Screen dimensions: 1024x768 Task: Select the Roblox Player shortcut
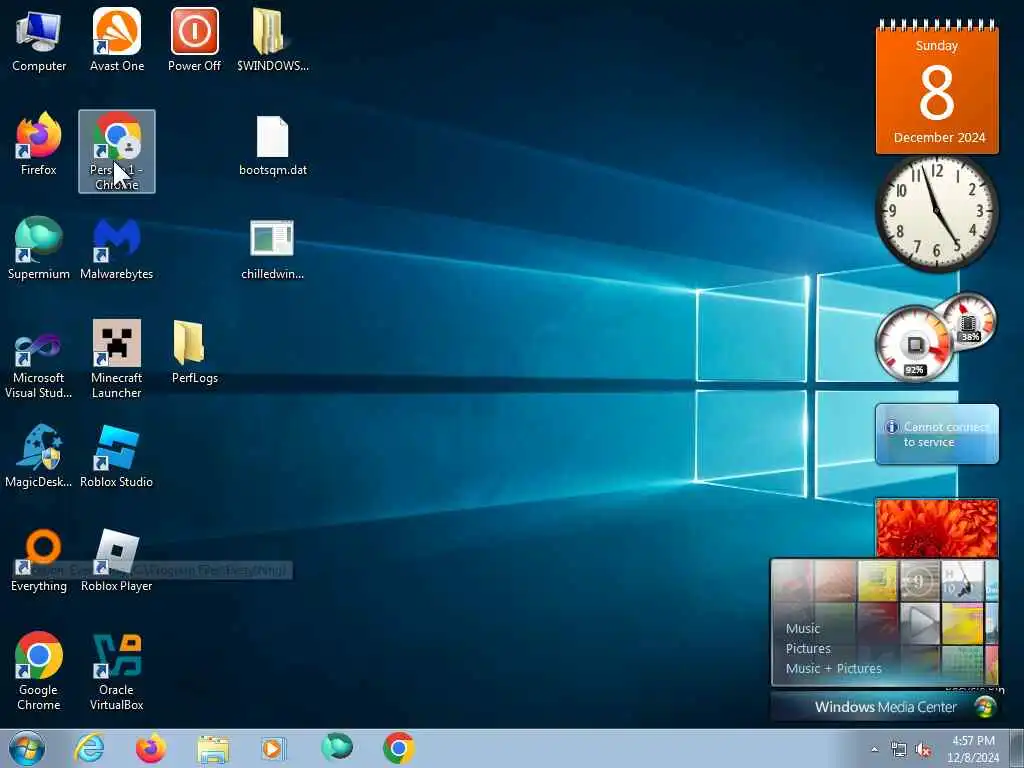117,560
